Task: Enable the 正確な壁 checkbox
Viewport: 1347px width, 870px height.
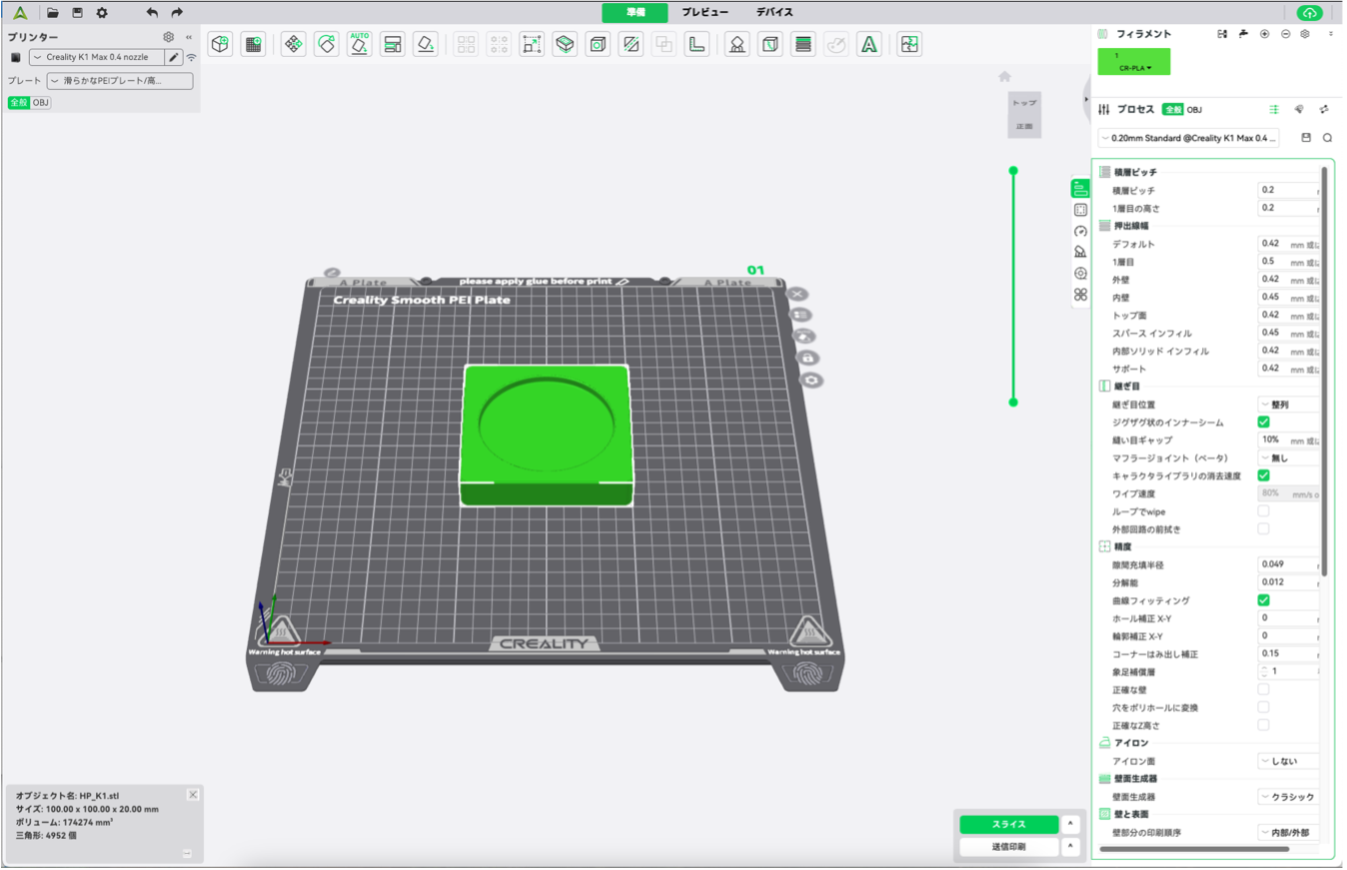Action: tap(1263, 689)
